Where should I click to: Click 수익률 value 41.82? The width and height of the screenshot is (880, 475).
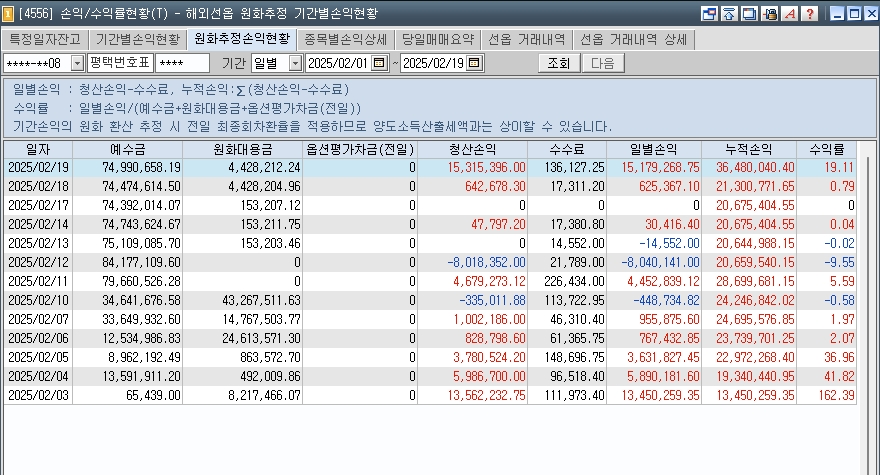[x=839, y=376]
